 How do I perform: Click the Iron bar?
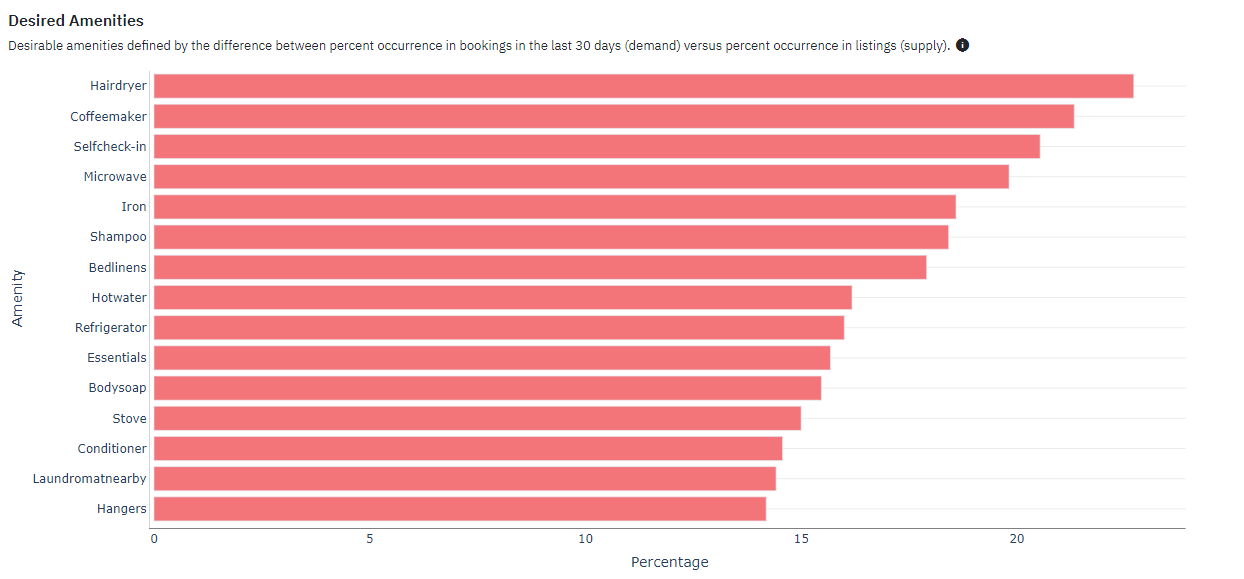(555, 207)
